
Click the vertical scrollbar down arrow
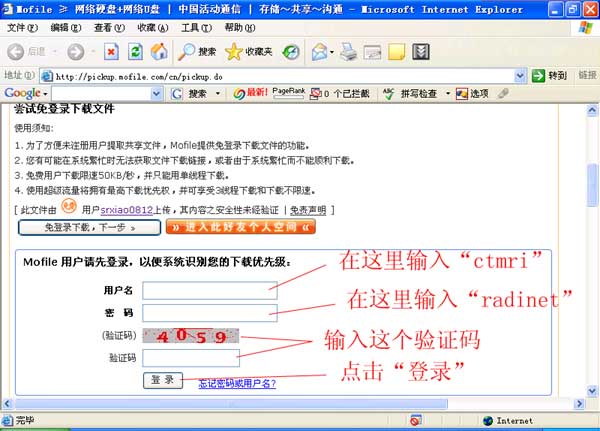coord(592,390)
